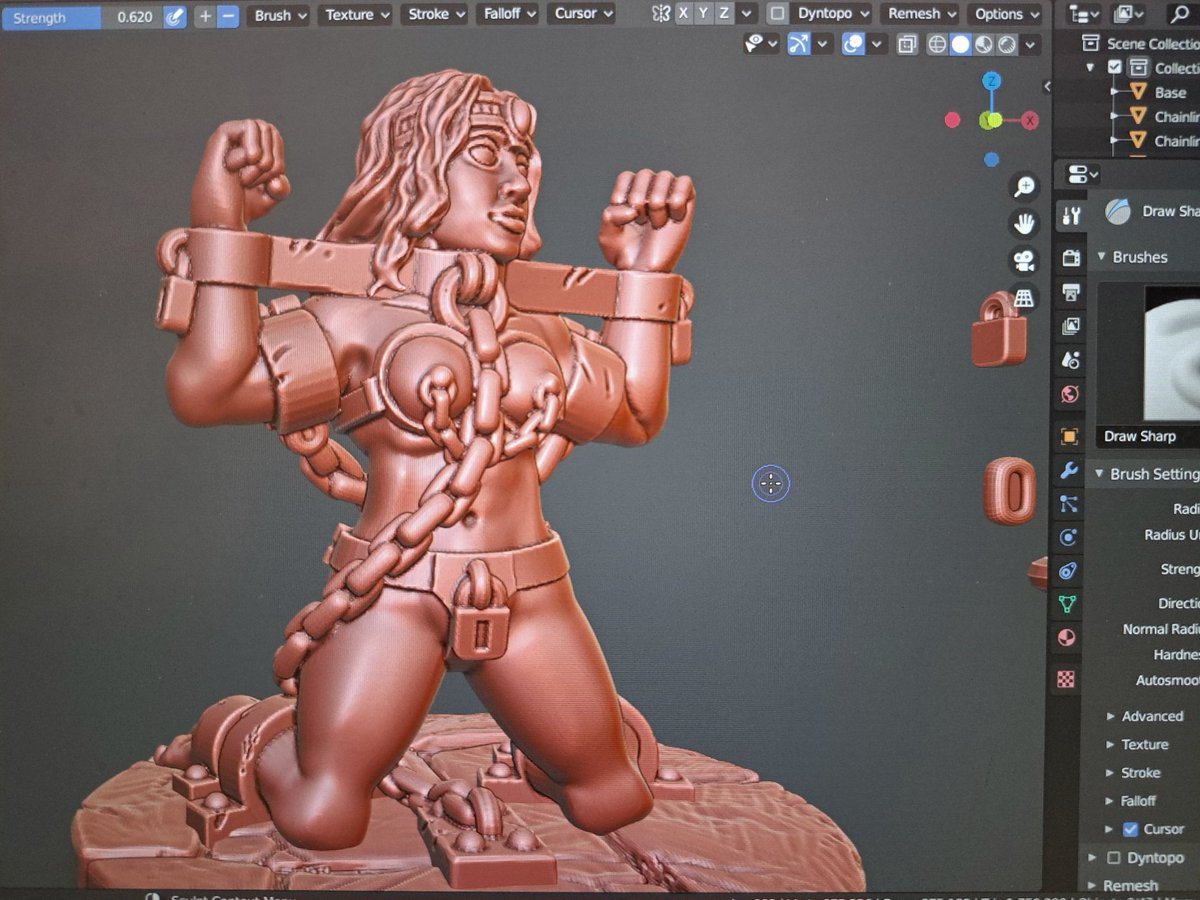Open the Material properties tab

coord(1067,637)
